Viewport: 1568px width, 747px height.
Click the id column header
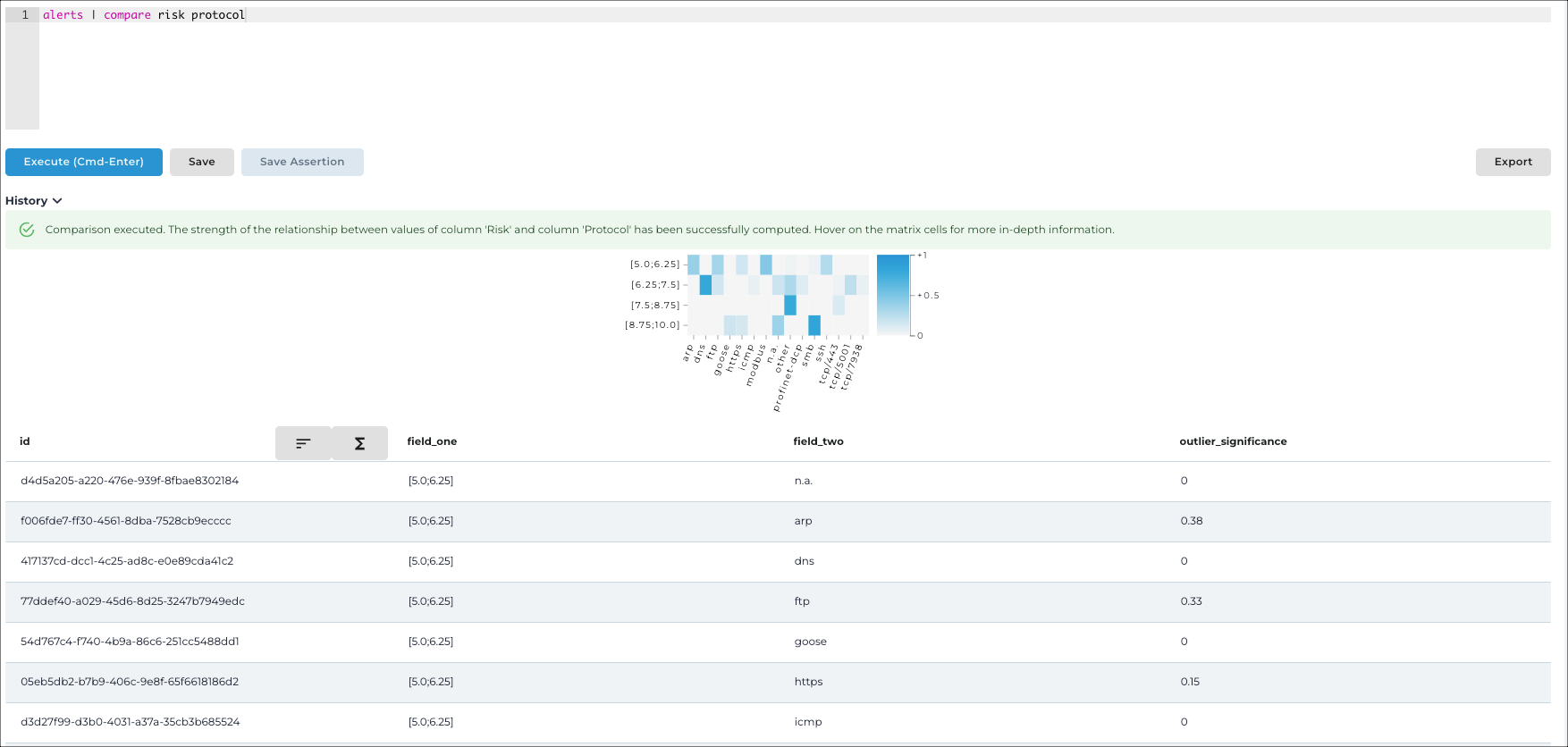[25, 441]
